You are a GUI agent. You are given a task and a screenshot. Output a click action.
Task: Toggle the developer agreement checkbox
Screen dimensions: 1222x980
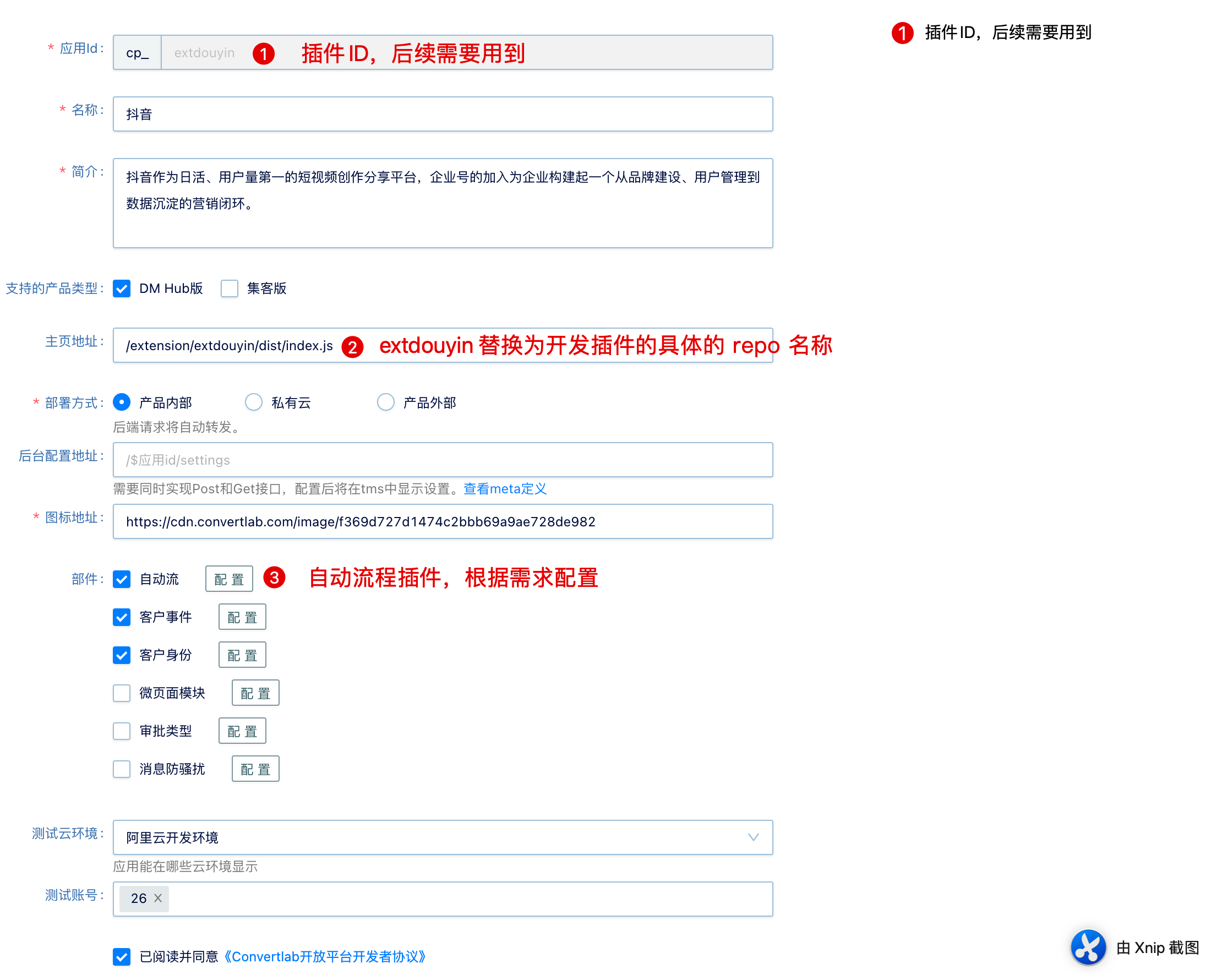pos(122,956)
